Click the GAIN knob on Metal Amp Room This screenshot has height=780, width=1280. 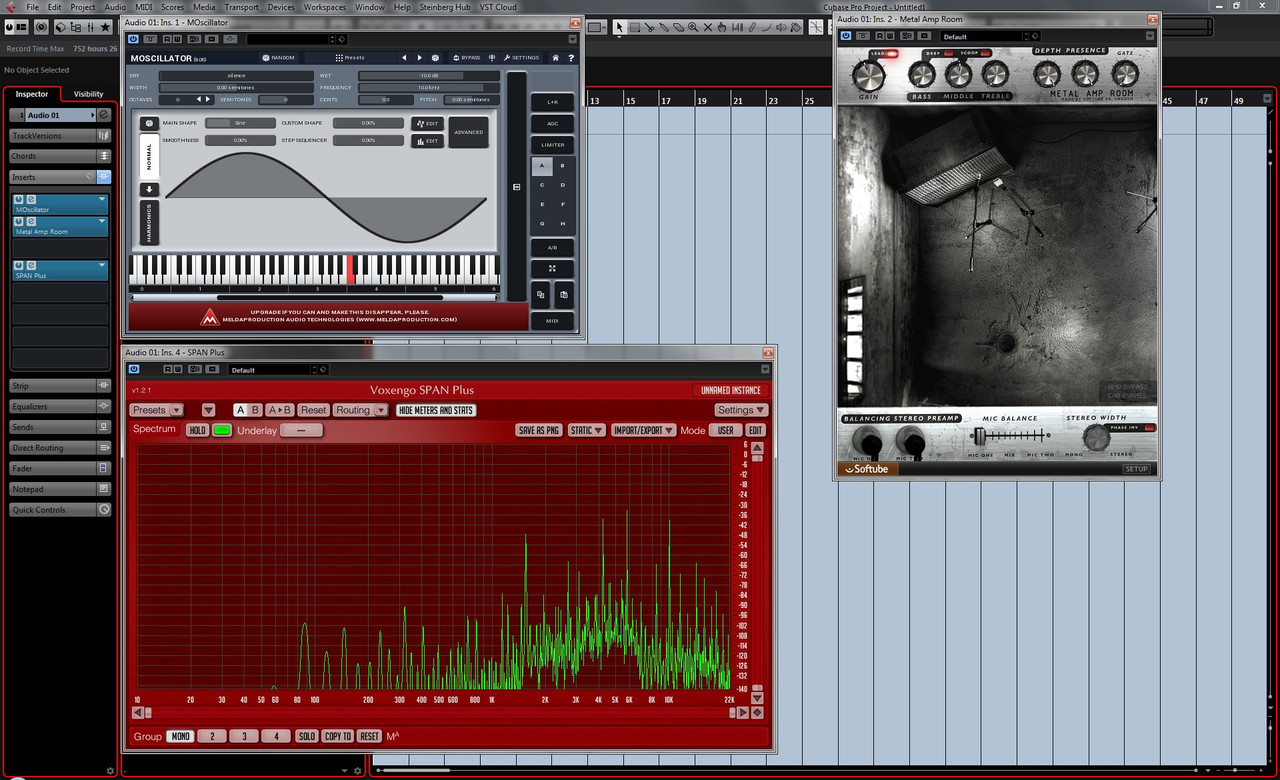pos(868,75)
